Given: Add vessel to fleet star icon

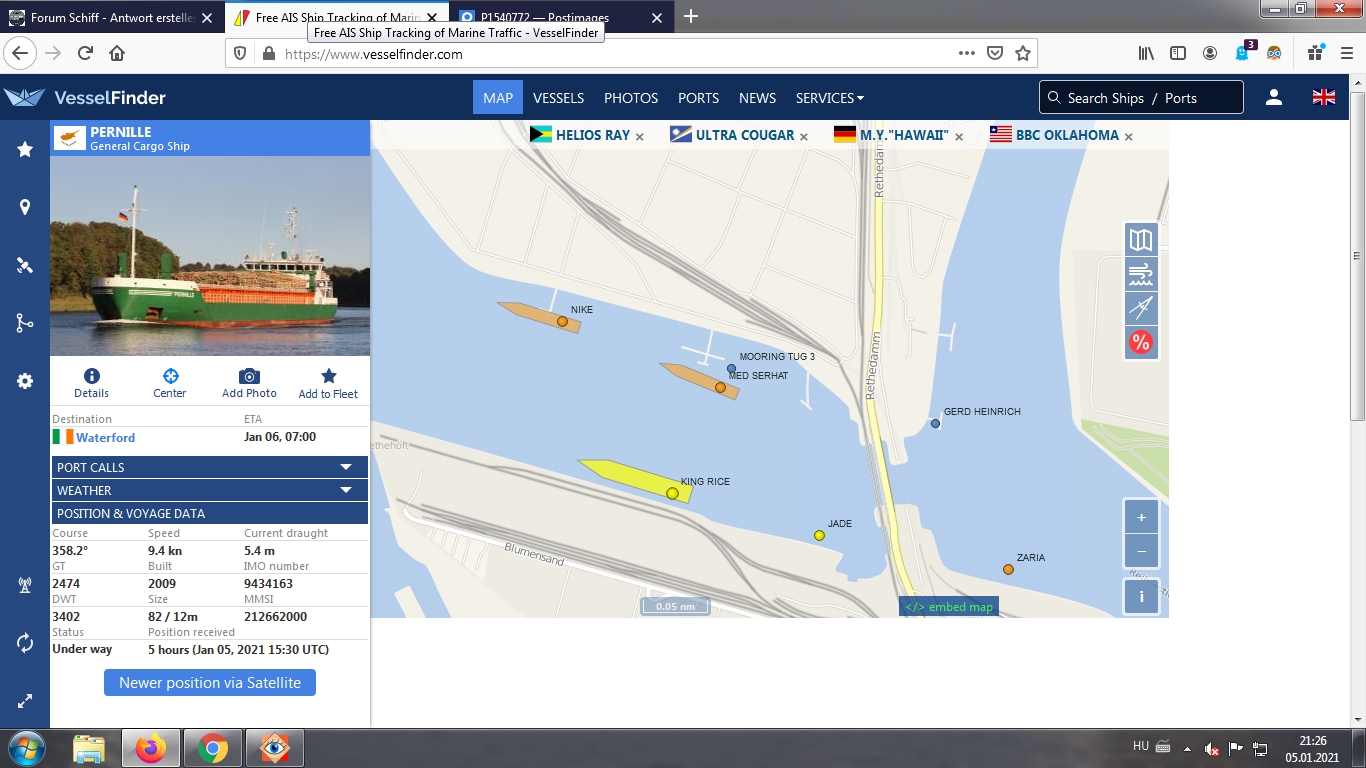Looking at the screenshot, I should 328,383.
